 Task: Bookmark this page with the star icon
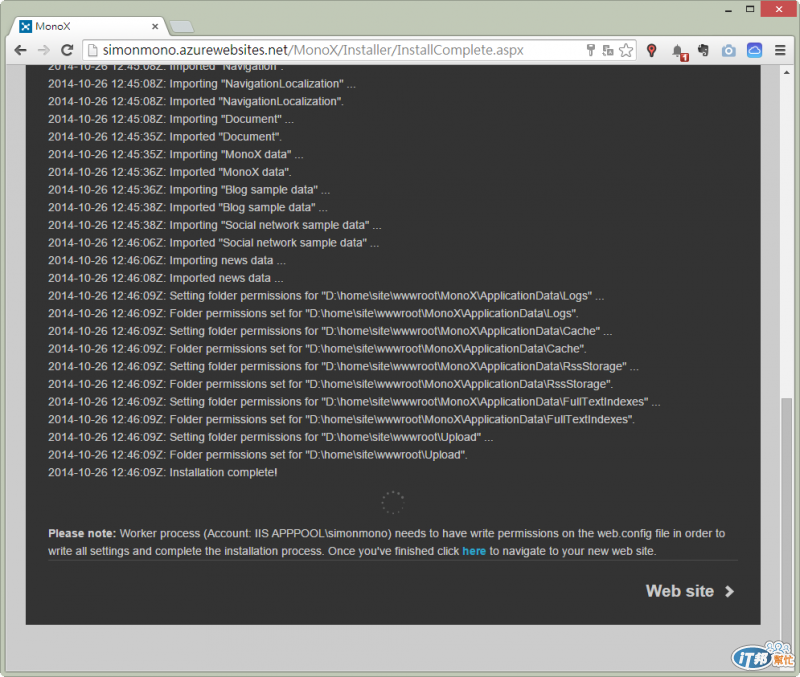tap(626, 50)
